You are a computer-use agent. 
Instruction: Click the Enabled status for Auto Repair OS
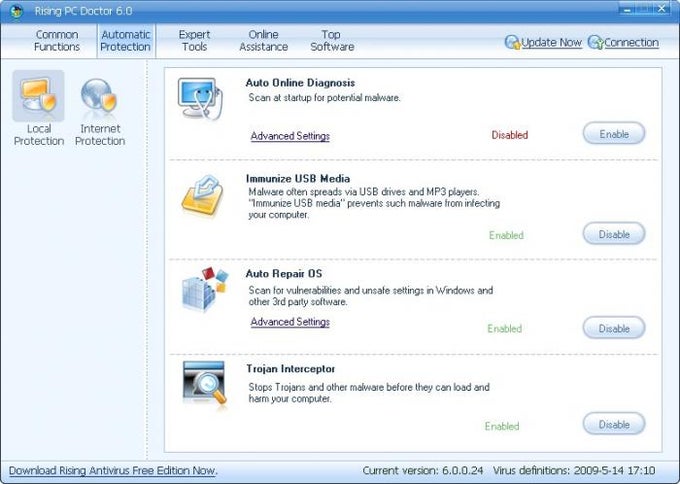coord(504,328)
